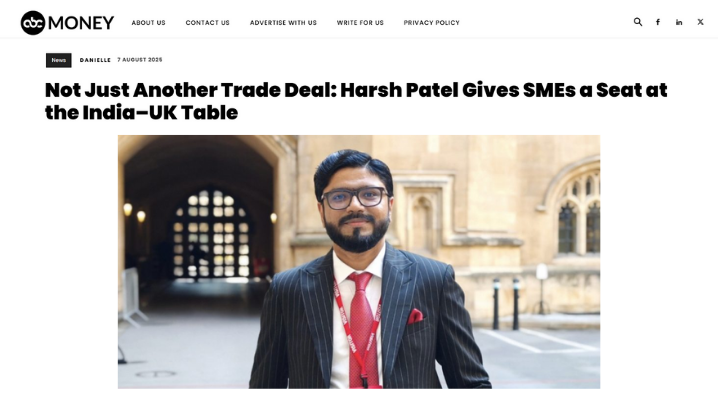Viewport: 718px width, 400px height.
Task: Click the red pocket square in the photo
Action: tap(415, 316)
